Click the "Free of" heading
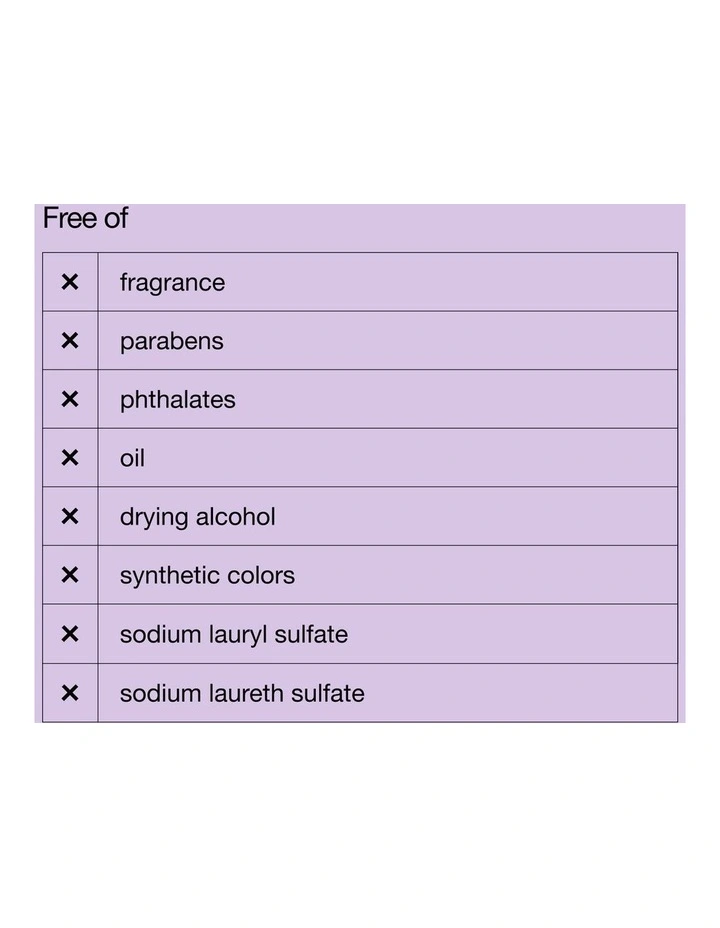The image size is (720, 928). (x=85, y=219)
